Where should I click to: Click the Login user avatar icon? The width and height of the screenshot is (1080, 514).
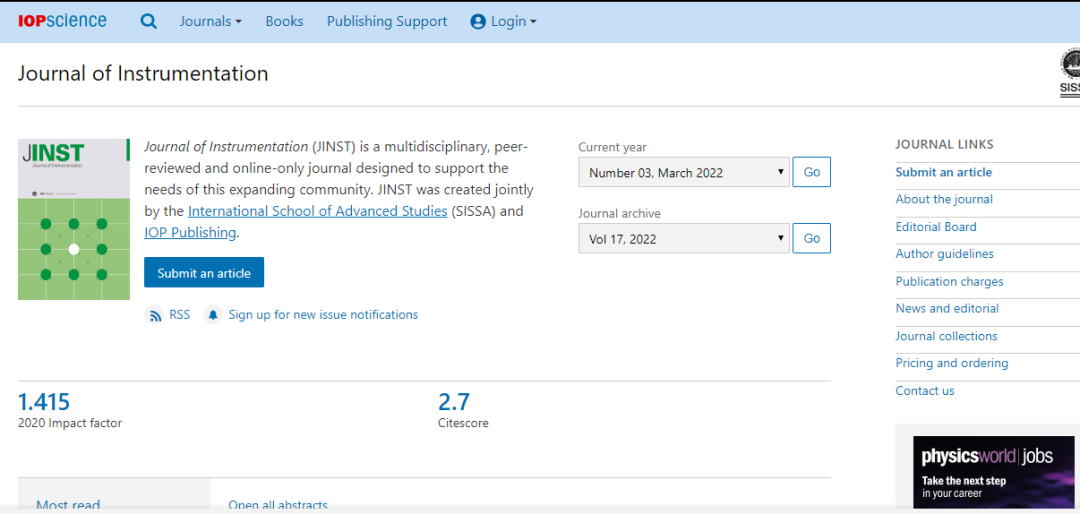pos(478,22)
